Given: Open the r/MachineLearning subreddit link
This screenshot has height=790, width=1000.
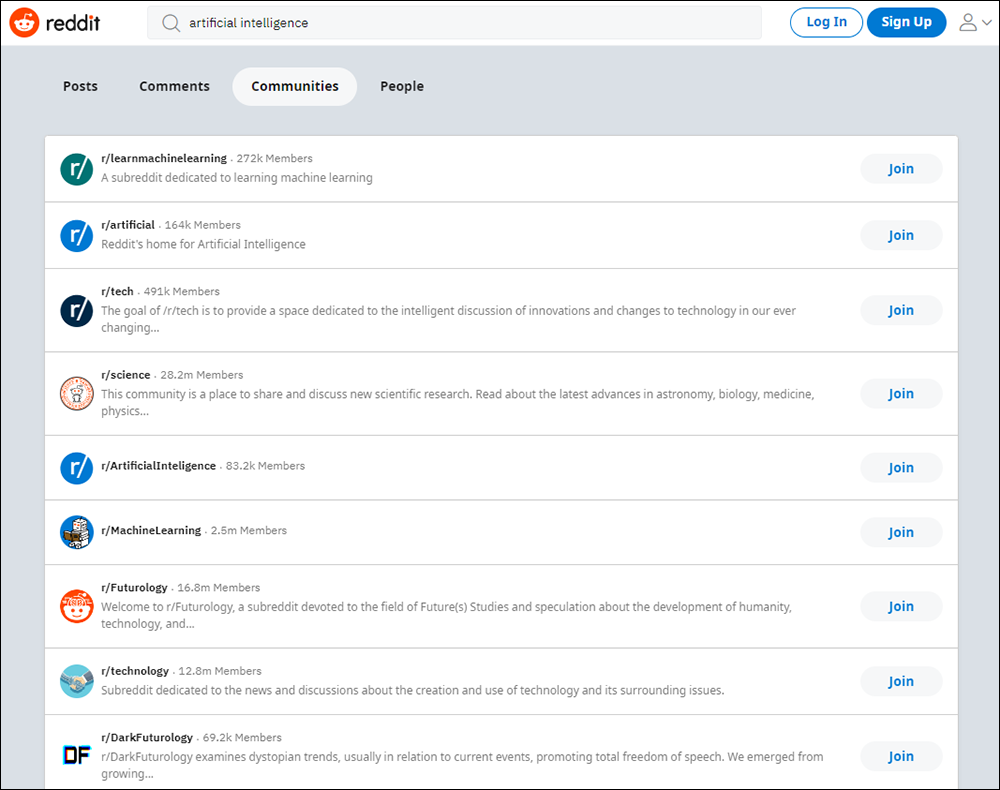Looking at the screenshot, I should tap(151, 530).
